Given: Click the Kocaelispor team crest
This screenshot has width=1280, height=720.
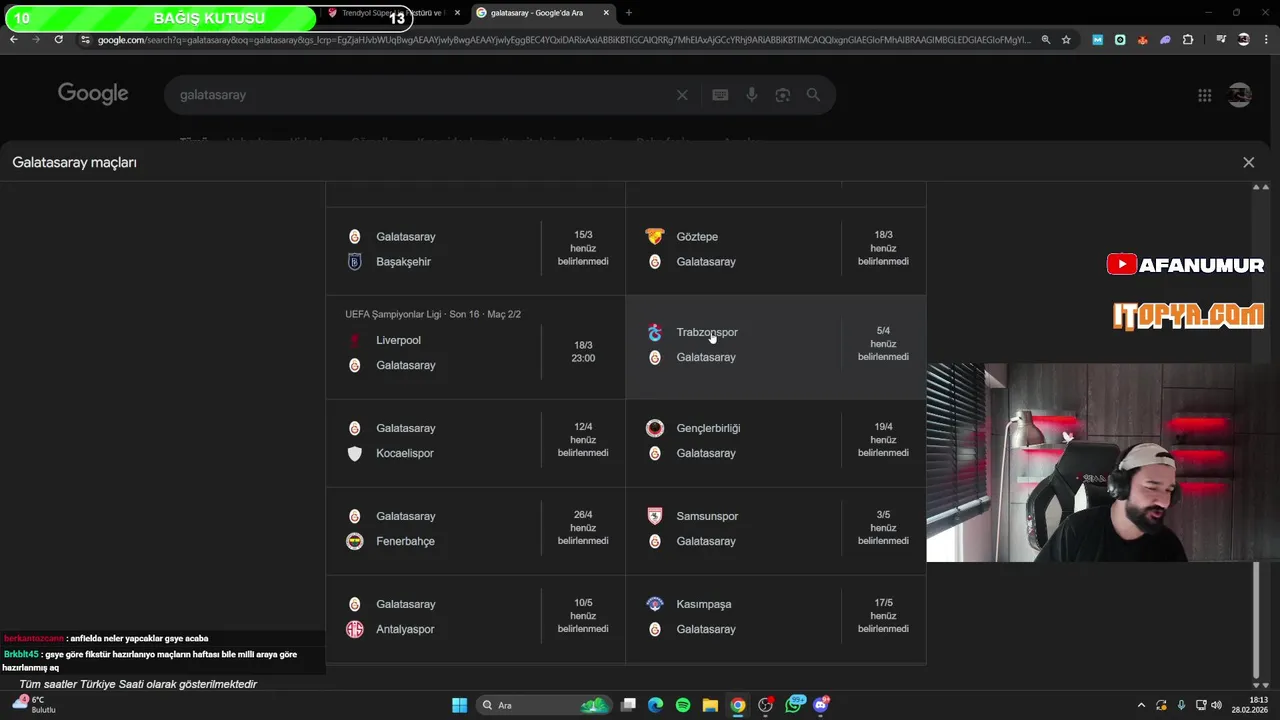Looking at the screenshot, I should coord(354,453).
